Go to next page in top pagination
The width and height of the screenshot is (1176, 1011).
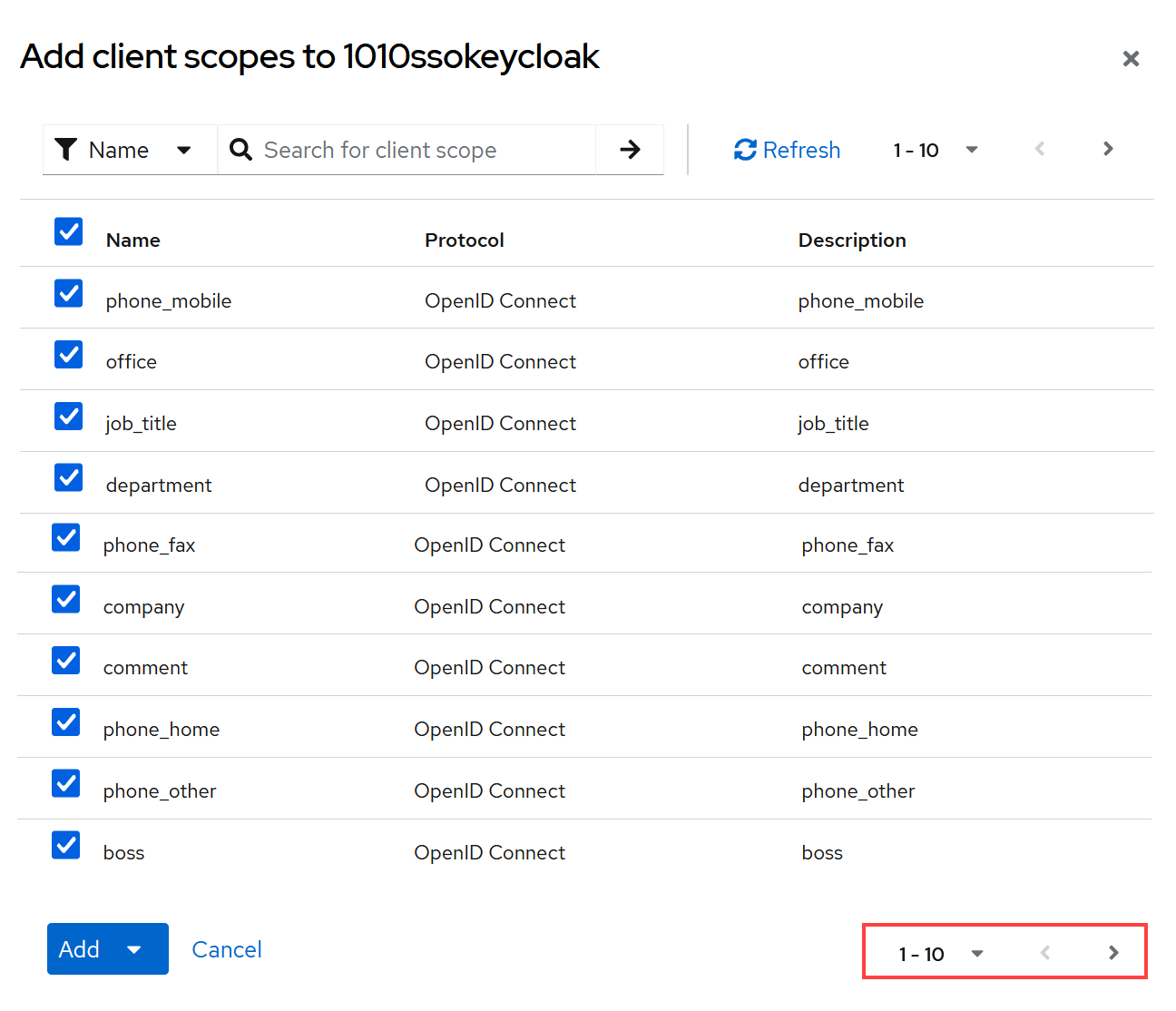coord(1108,149)
